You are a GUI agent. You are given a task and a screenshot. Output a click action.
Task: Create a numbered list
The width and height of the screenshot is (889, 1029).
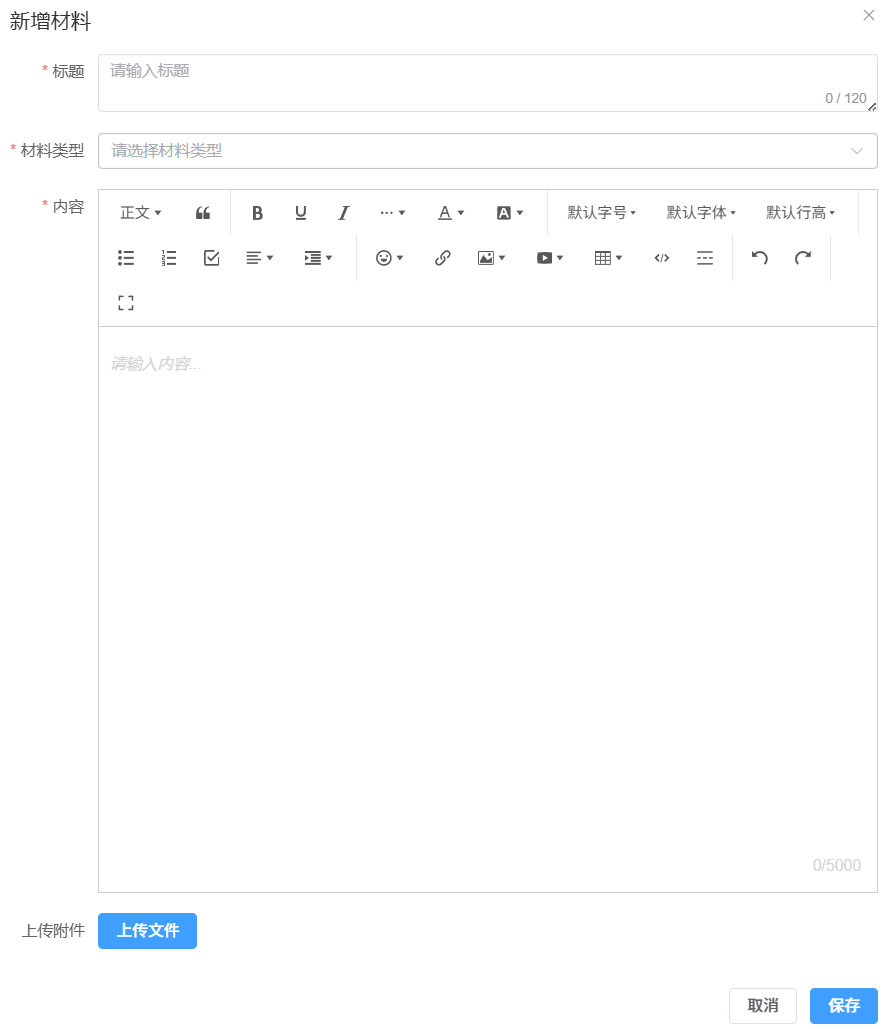point(169,258)
